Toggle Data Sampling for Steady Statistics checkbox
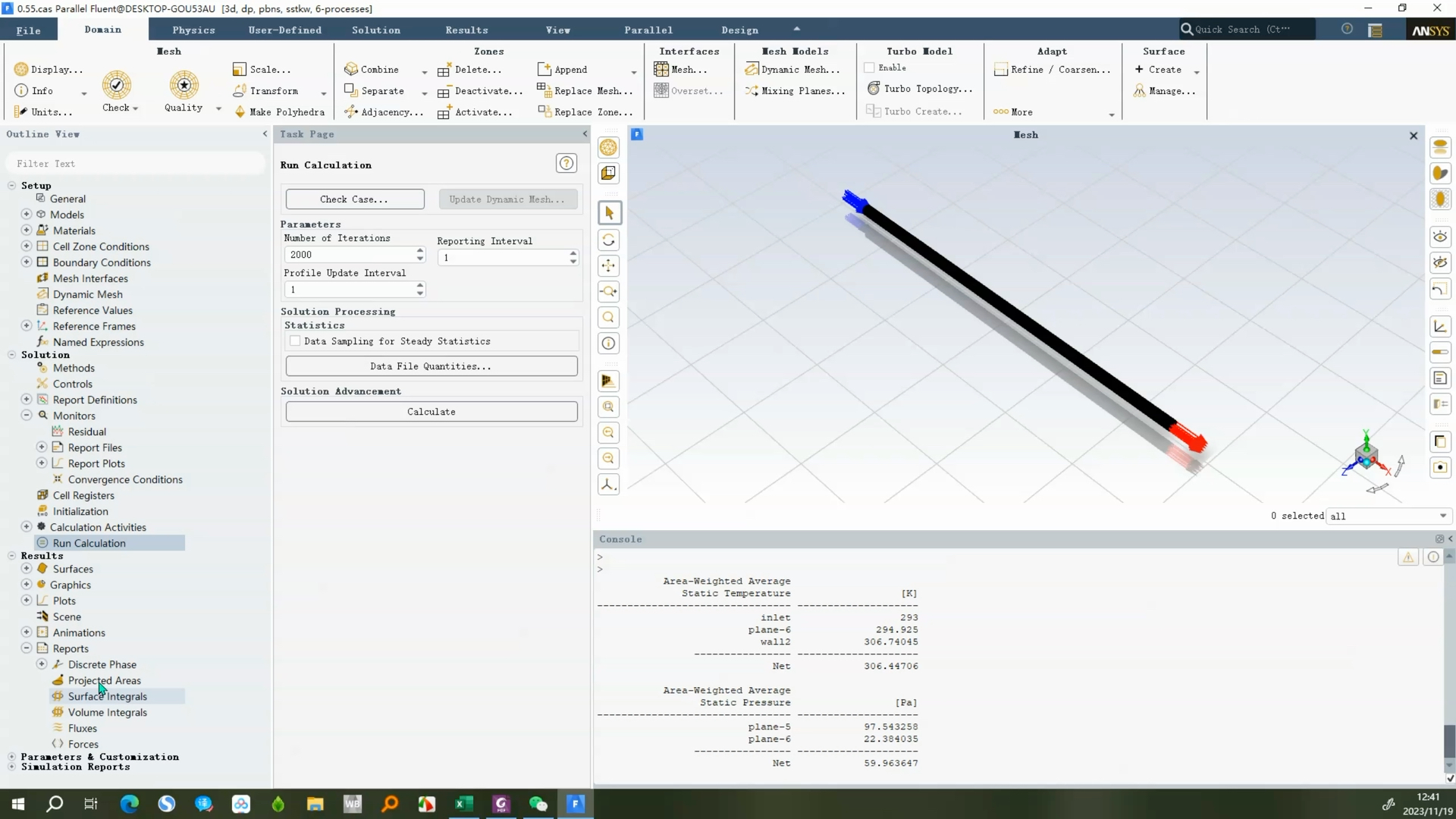The height and width of the screenshot is (819, 1456). [296, 341]
